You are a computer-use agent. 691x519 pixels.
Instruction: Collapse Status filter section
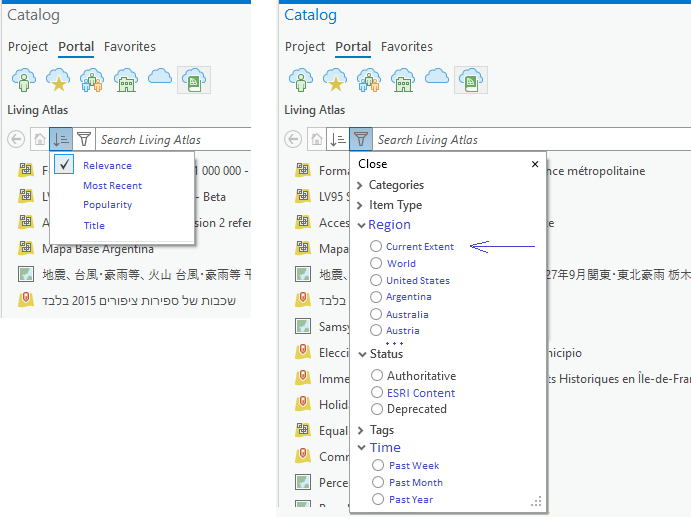362,354
